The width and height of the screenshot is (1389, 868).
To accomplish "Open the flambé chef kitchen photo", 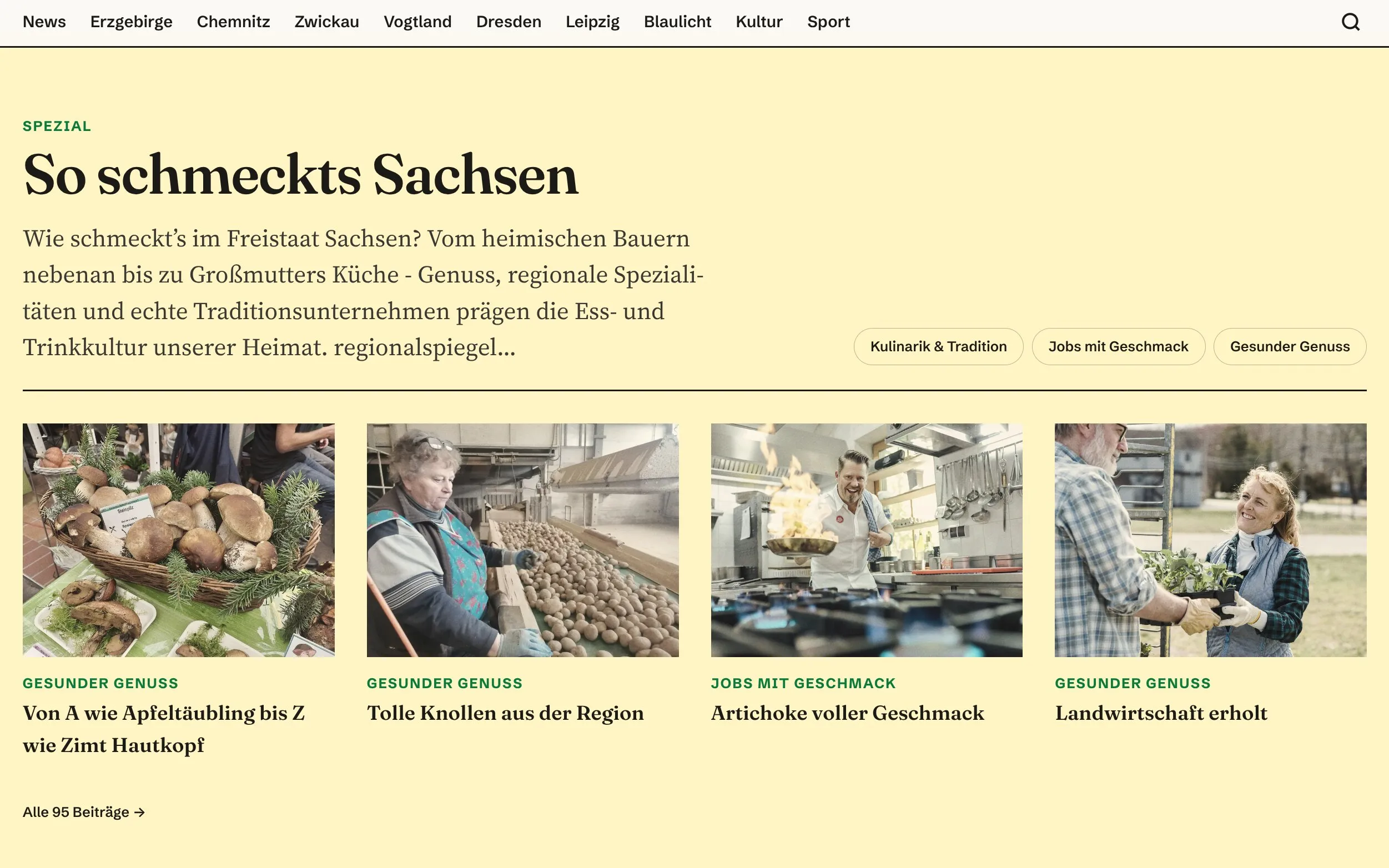I will (867, 540).
